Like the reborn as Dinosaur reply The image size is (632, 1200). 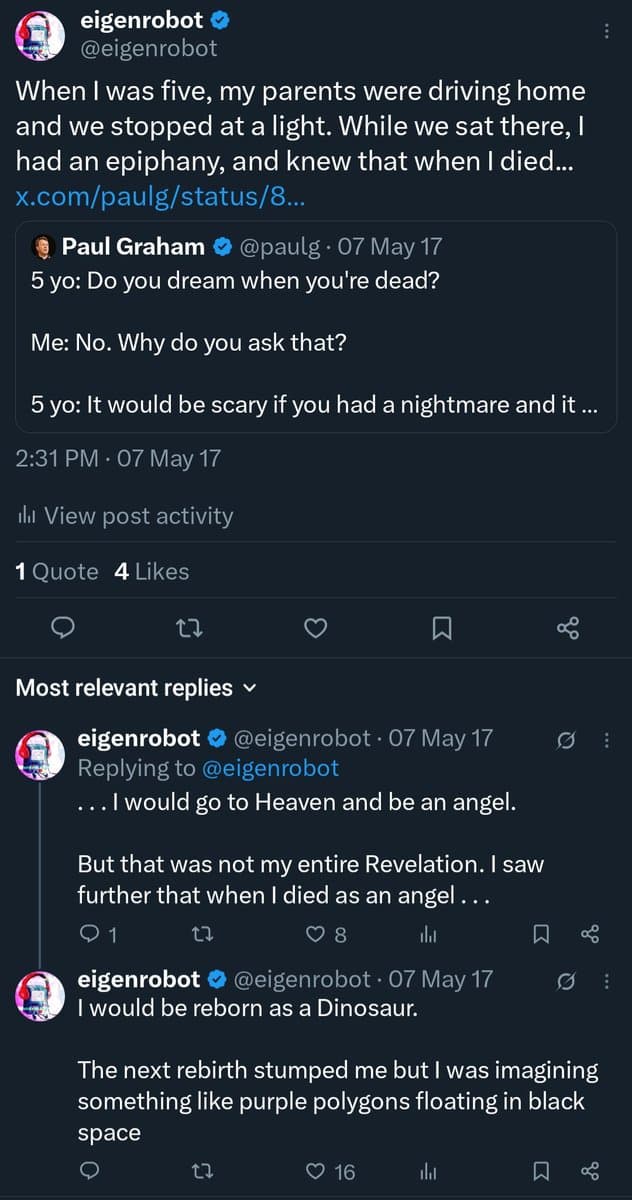click(x=317, y=1171)
